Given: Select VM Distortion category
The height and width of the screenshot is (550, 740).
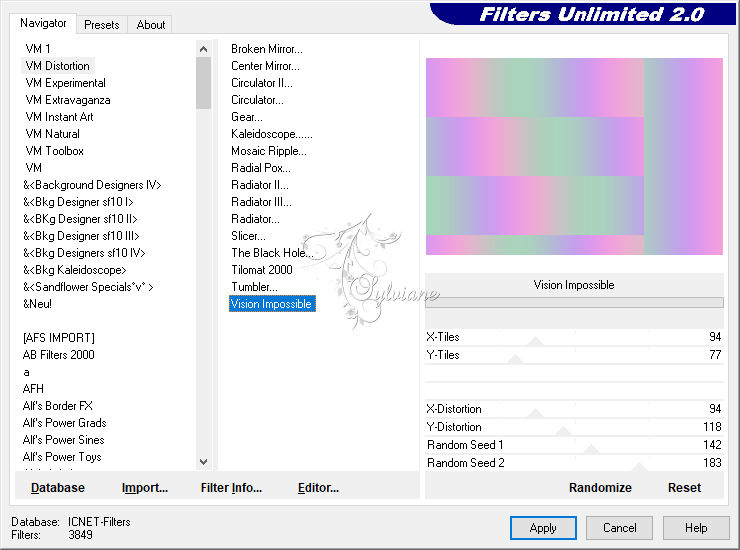Looking at the screenshot, I should pyautogui.click(x=58, y=66).
